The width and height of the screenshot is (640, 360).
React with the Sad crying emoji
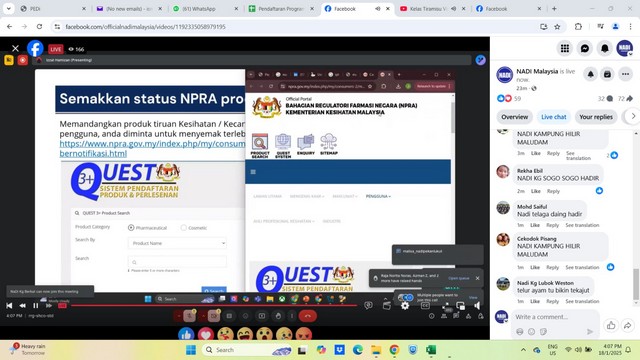(284, 334)
